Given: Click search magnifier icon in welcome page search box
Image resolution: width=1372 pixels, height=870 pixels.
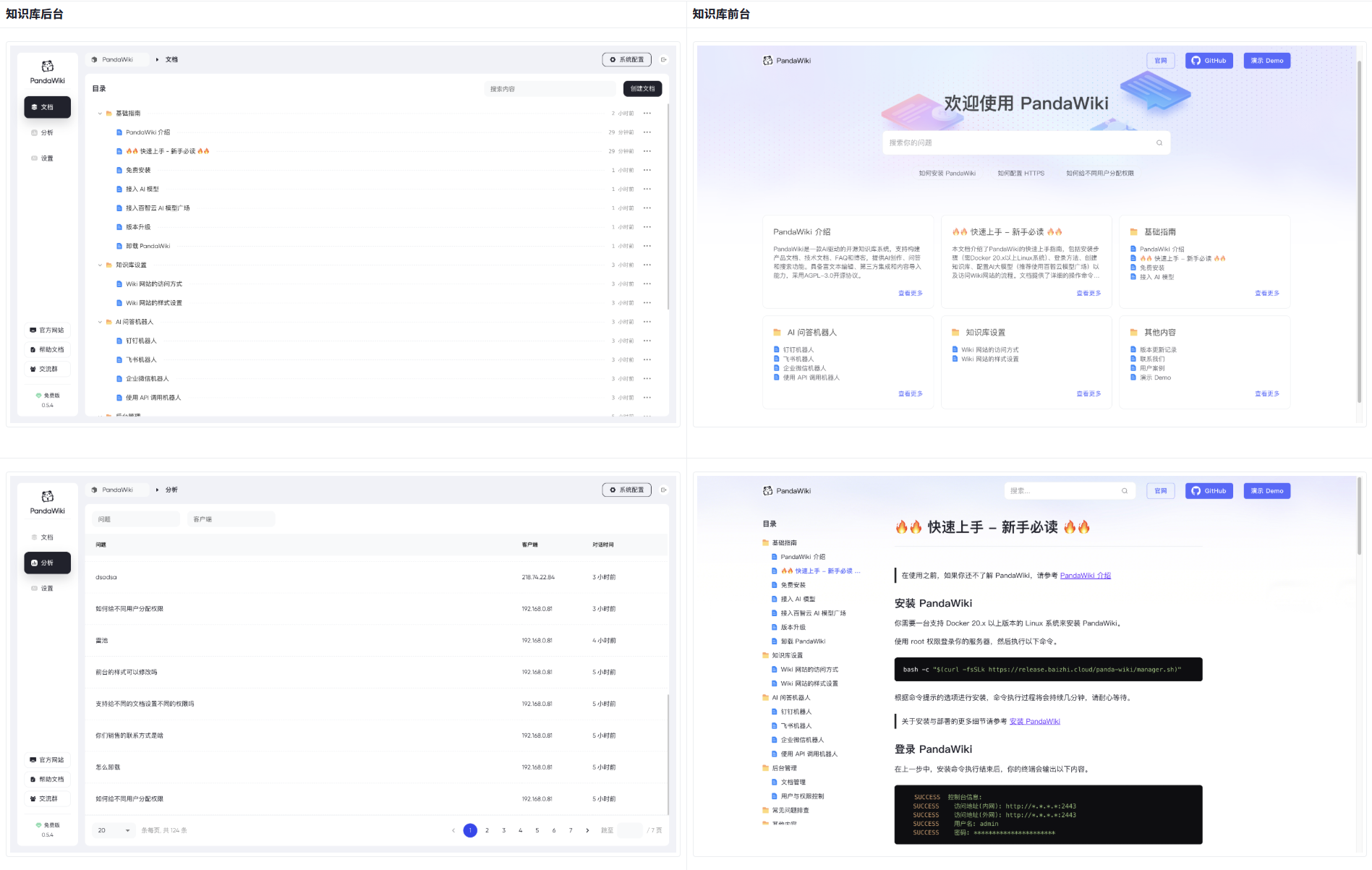Looking at the screenshot, I should coord(1159,142).
